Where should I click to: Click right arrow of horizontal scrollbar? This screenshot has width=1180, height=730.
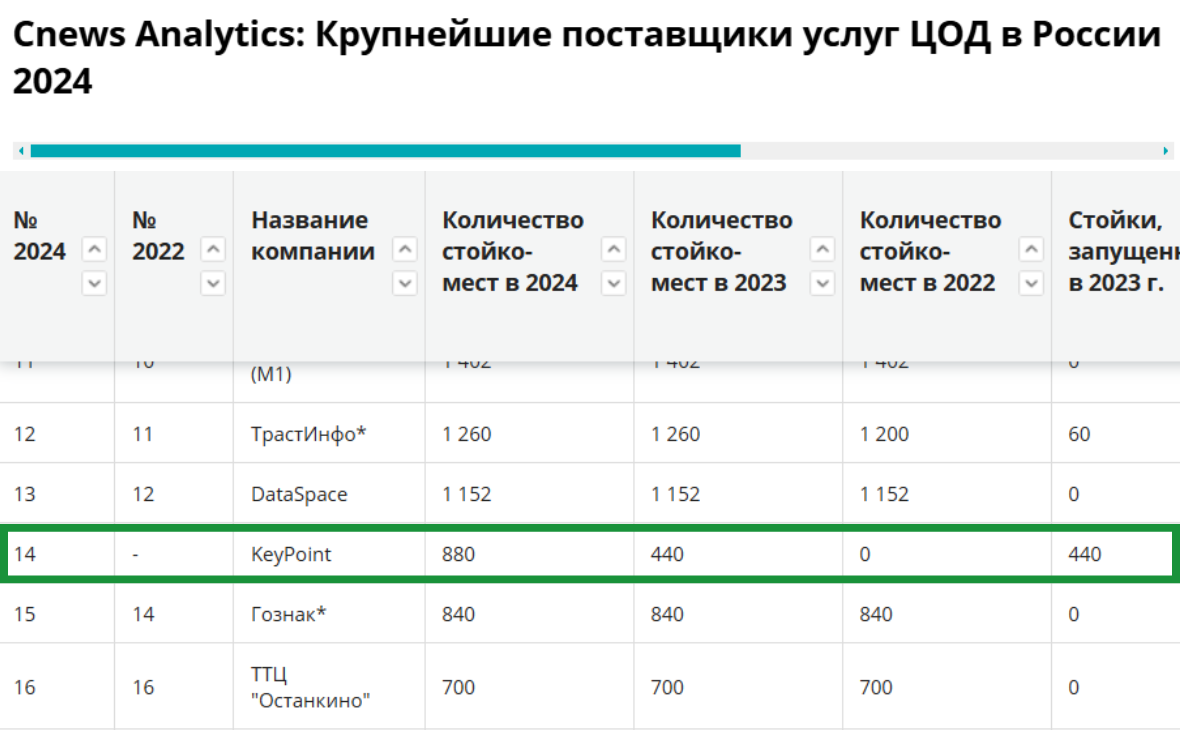1166,151
